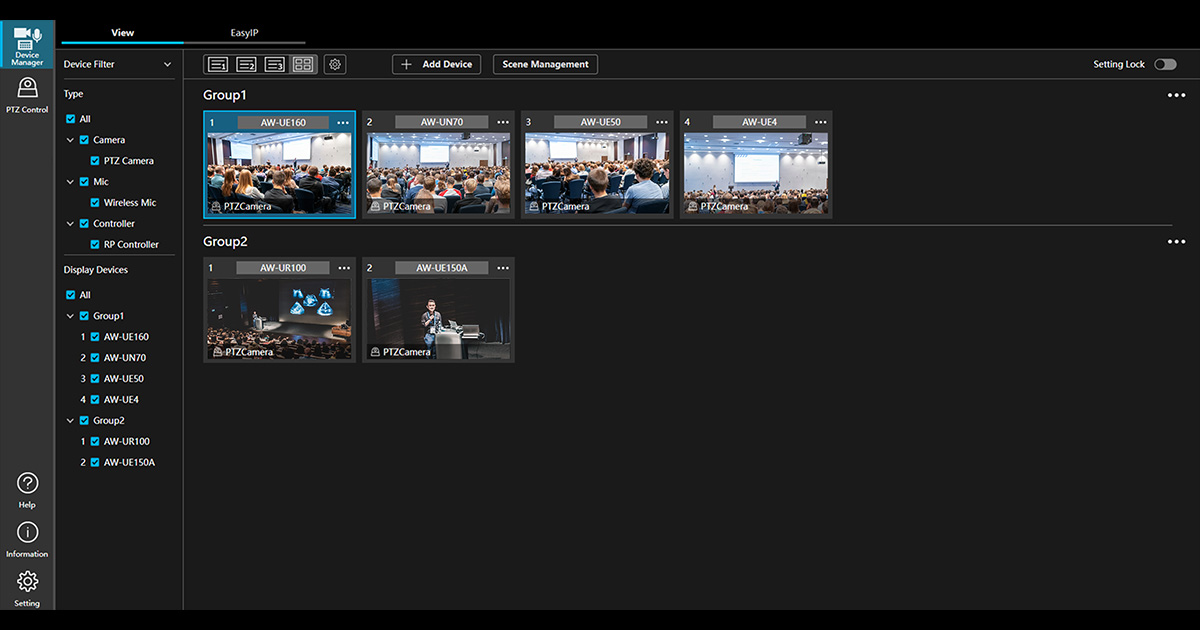Click the Add Device button

(x=436, y=63)
